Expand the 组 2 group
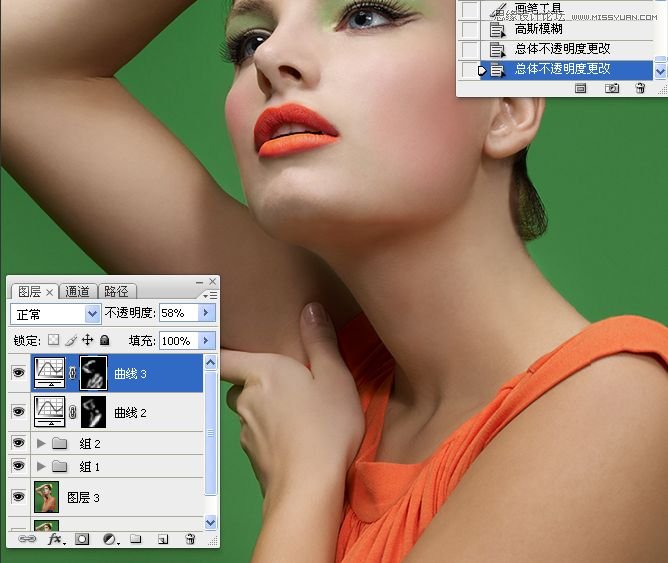 [41, 443]
